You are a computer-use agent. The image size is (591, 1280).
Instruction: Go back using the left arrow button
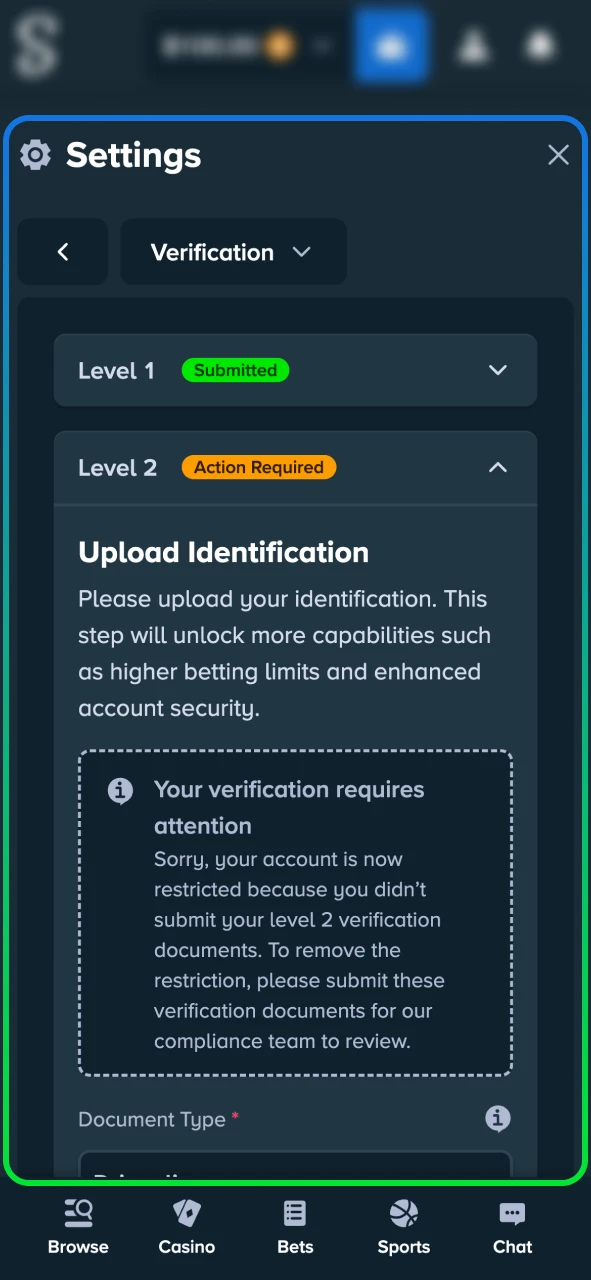point(62,252)
